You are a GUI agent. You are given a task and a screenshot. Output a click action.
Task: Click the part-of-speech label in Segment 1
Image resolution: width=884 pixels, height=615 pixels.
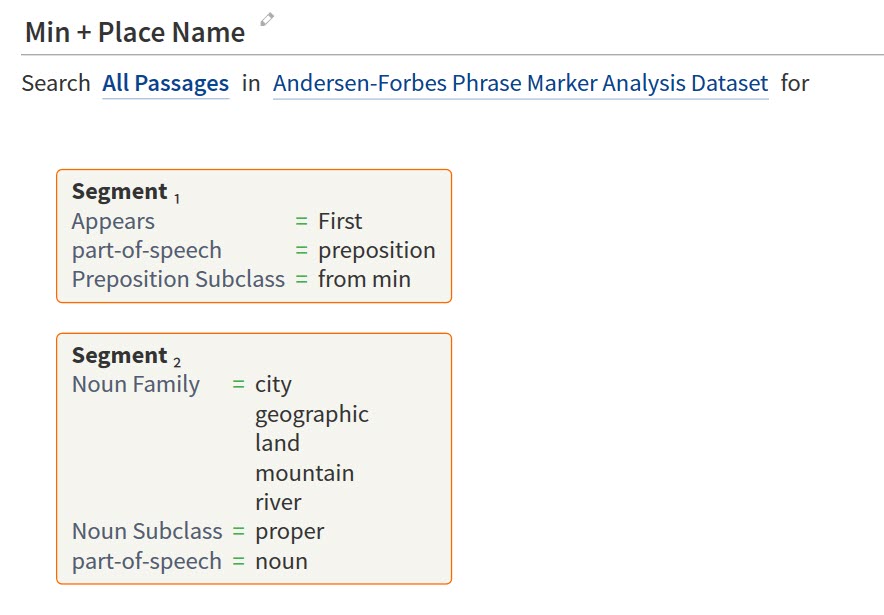(x=146, y=250)
